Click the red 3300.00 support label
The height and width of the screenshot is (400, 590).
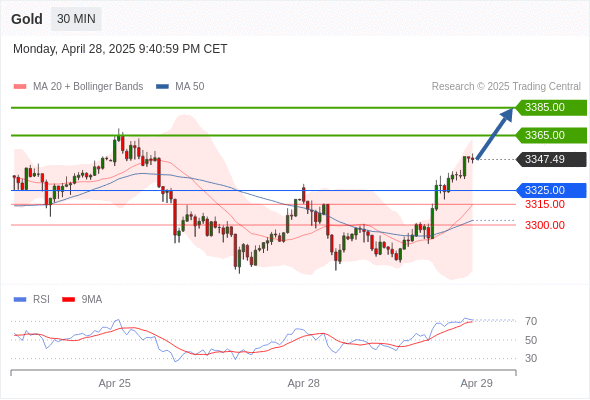[x=545, y=225]
